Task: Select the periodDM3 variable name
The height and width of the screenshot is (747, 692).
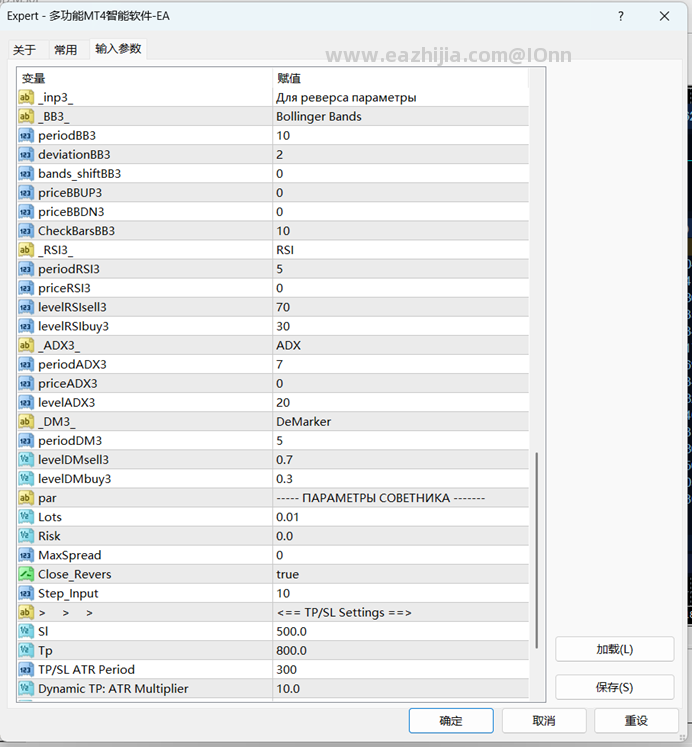Action: click(70, 441)
